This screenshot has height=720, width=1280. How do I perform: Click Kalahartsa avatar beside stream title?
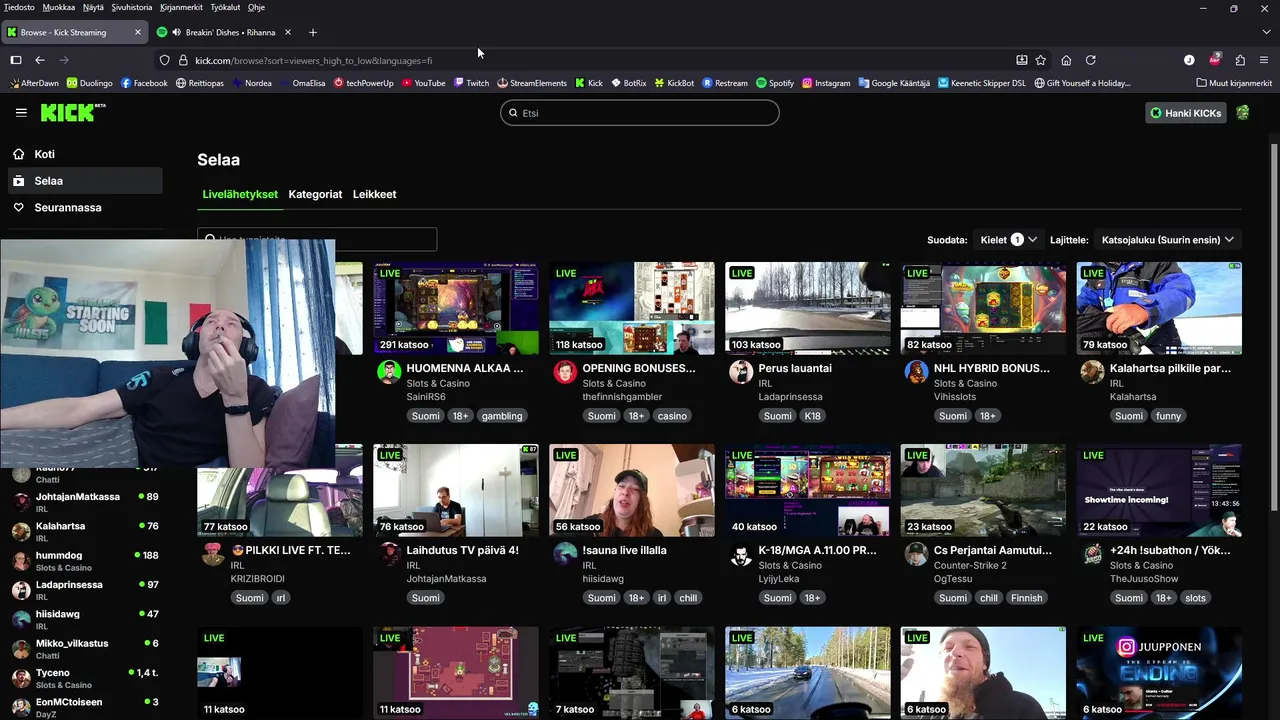pyautogui.click(x=1092, y=372)
